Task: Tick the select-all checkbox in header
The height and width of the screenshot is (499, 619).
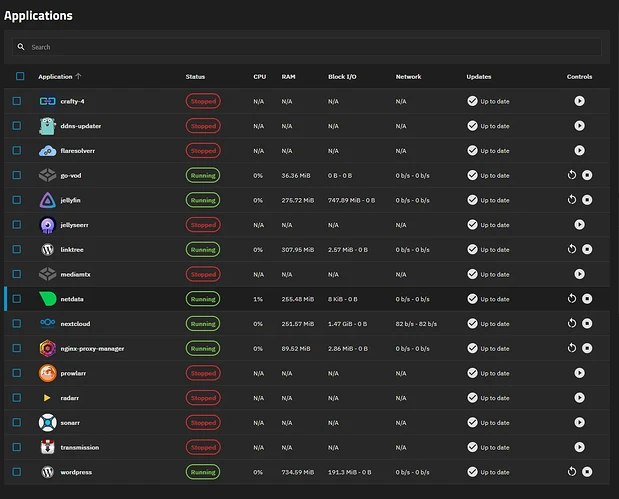Action: click(19, 76)
